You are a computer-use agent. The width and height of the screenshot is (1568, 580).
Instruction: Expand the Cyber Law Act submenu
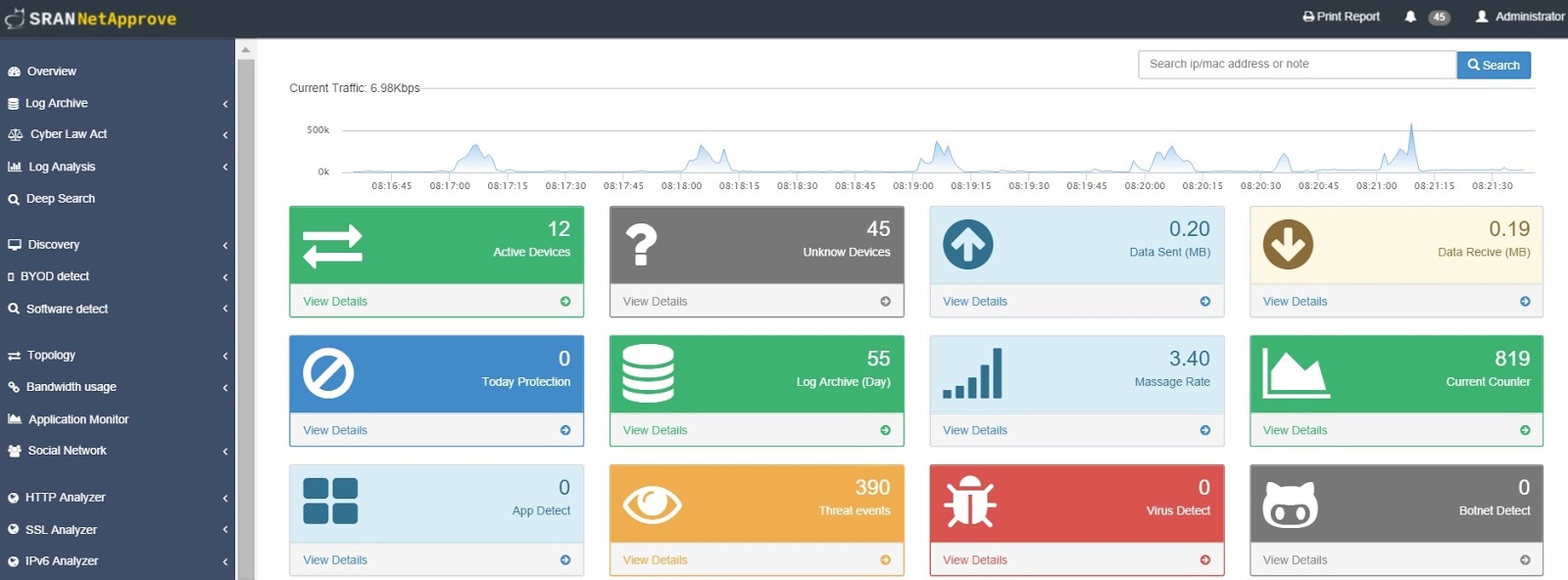click(x=118, y=134)
